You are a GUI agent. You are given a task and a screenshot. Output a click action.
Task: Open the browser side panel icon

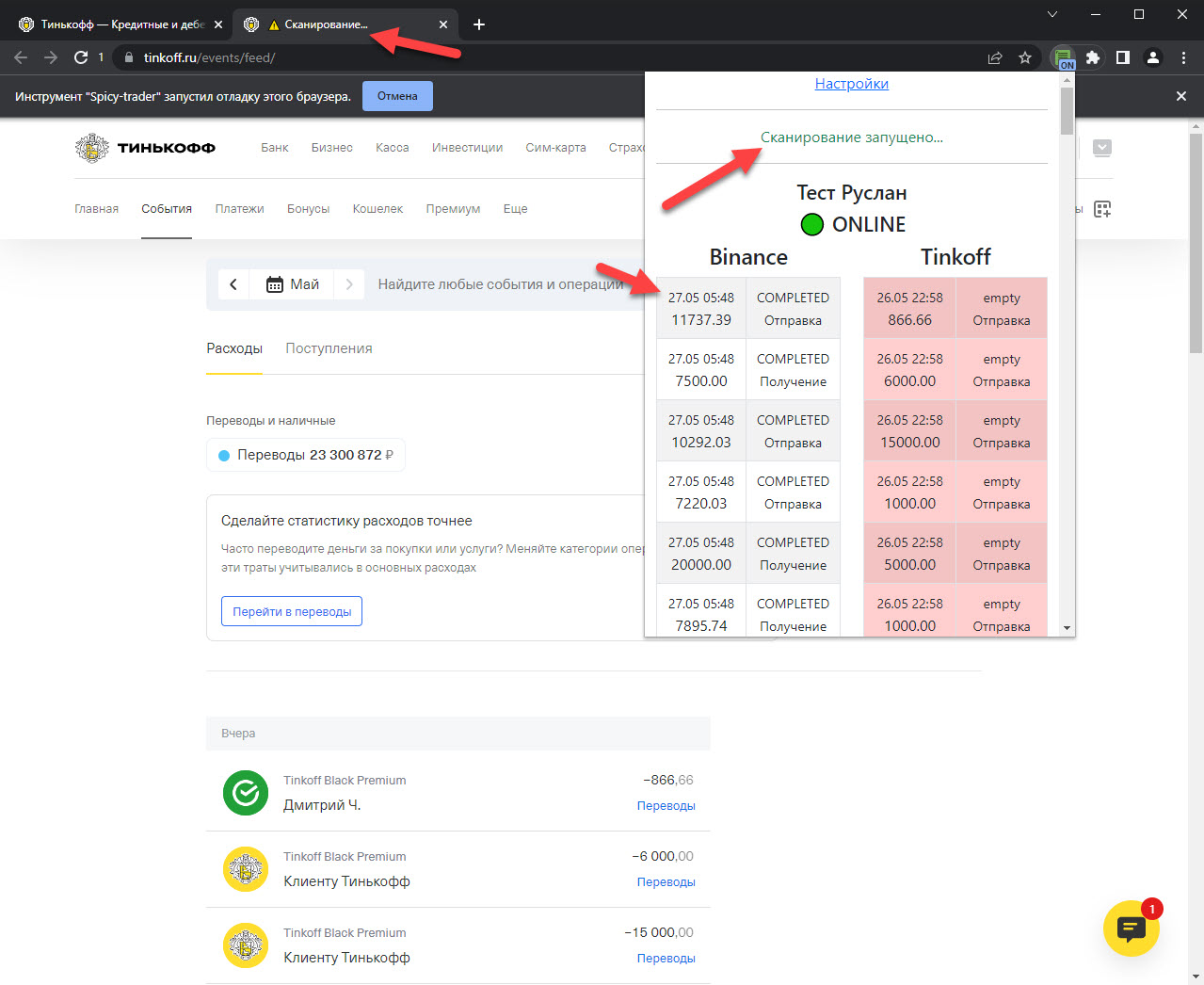coord(1123,57)
